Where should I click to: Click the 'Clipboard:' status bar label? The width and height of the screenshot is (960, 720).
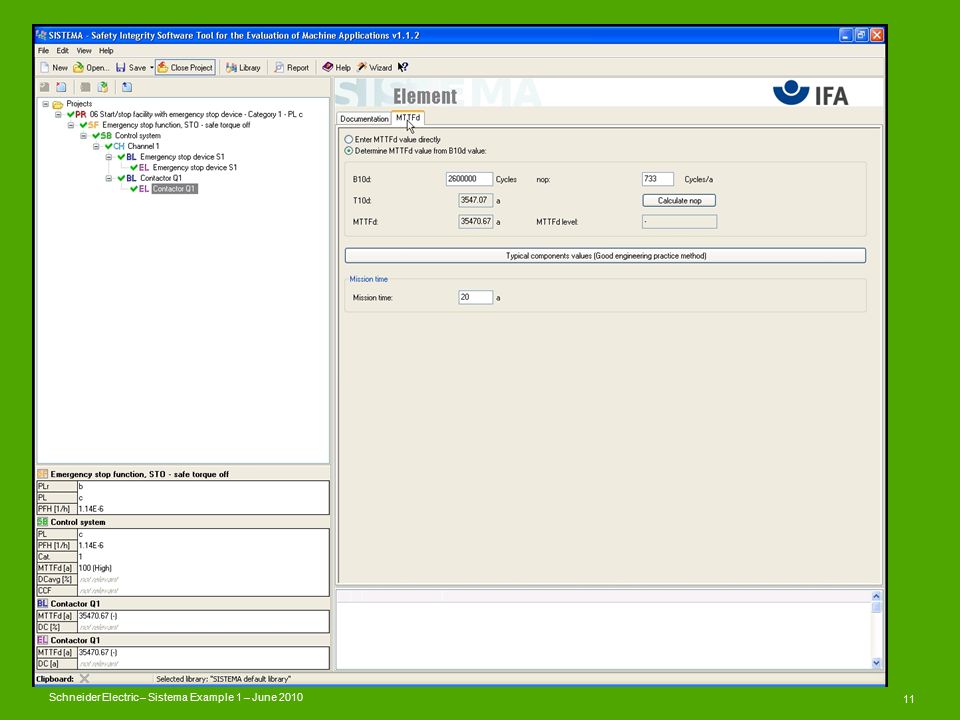tap(55, 679)
